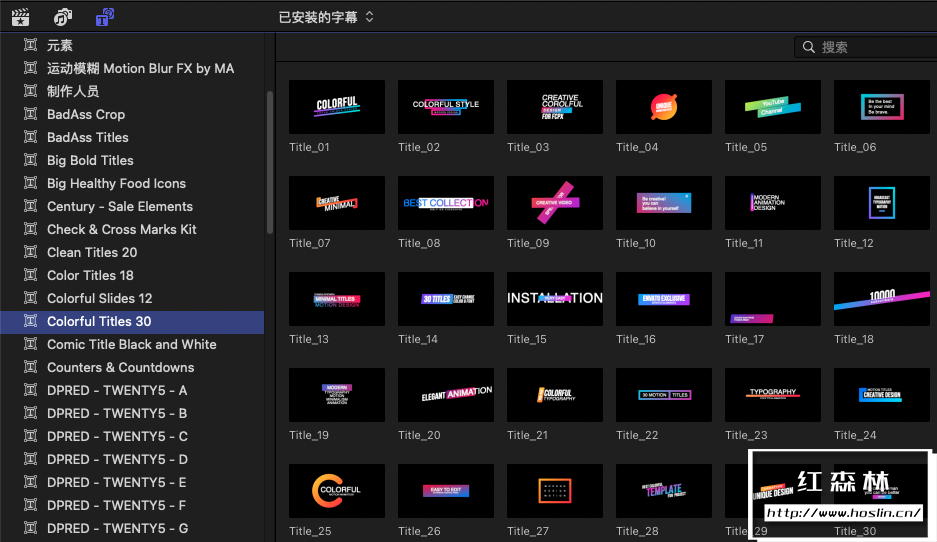Select the Title_14 30 Titles thumbnail
The height and width of the screenshot is (542, 937).
pyautogui.click(x=446, y=299)
